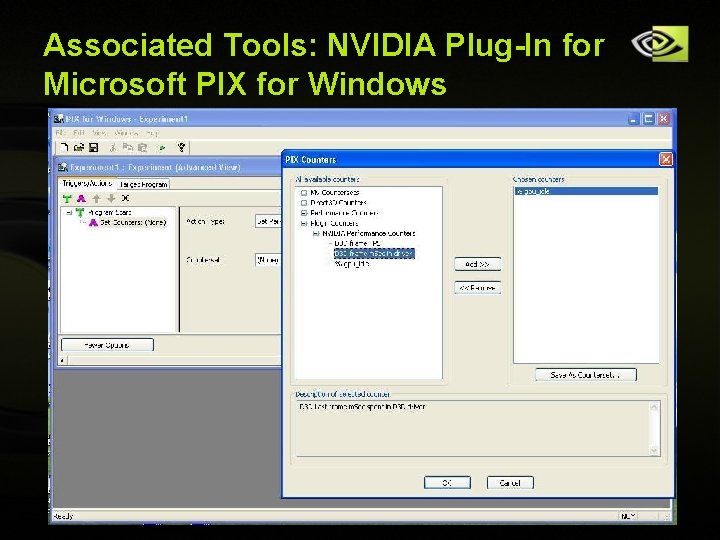Viewport: 720px width, 540px height.
Task: Click the Copy toolbar icon
Action: tap(128, 147)
